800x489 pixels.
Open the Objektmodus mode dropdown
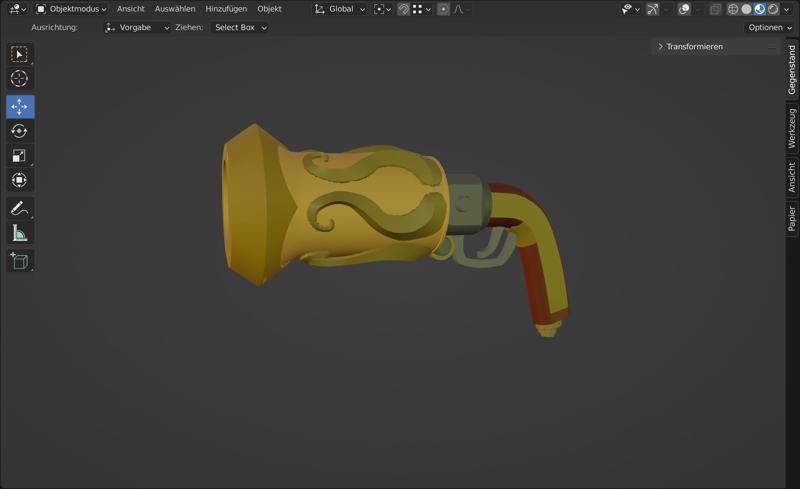pyautogui.click(x=71, y=9)
